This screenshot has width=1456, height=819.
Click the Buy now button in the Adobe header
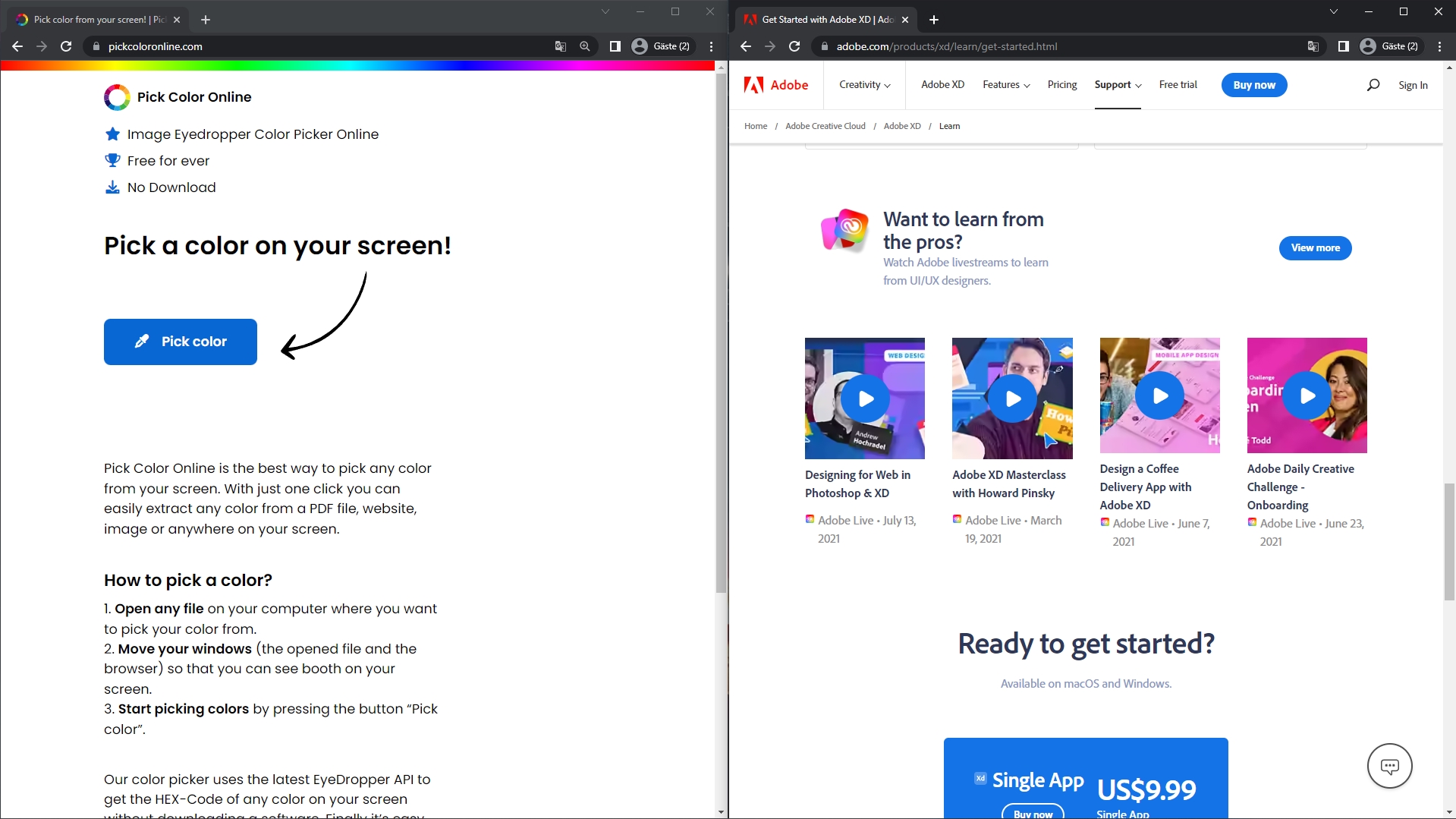(1254, 85)
